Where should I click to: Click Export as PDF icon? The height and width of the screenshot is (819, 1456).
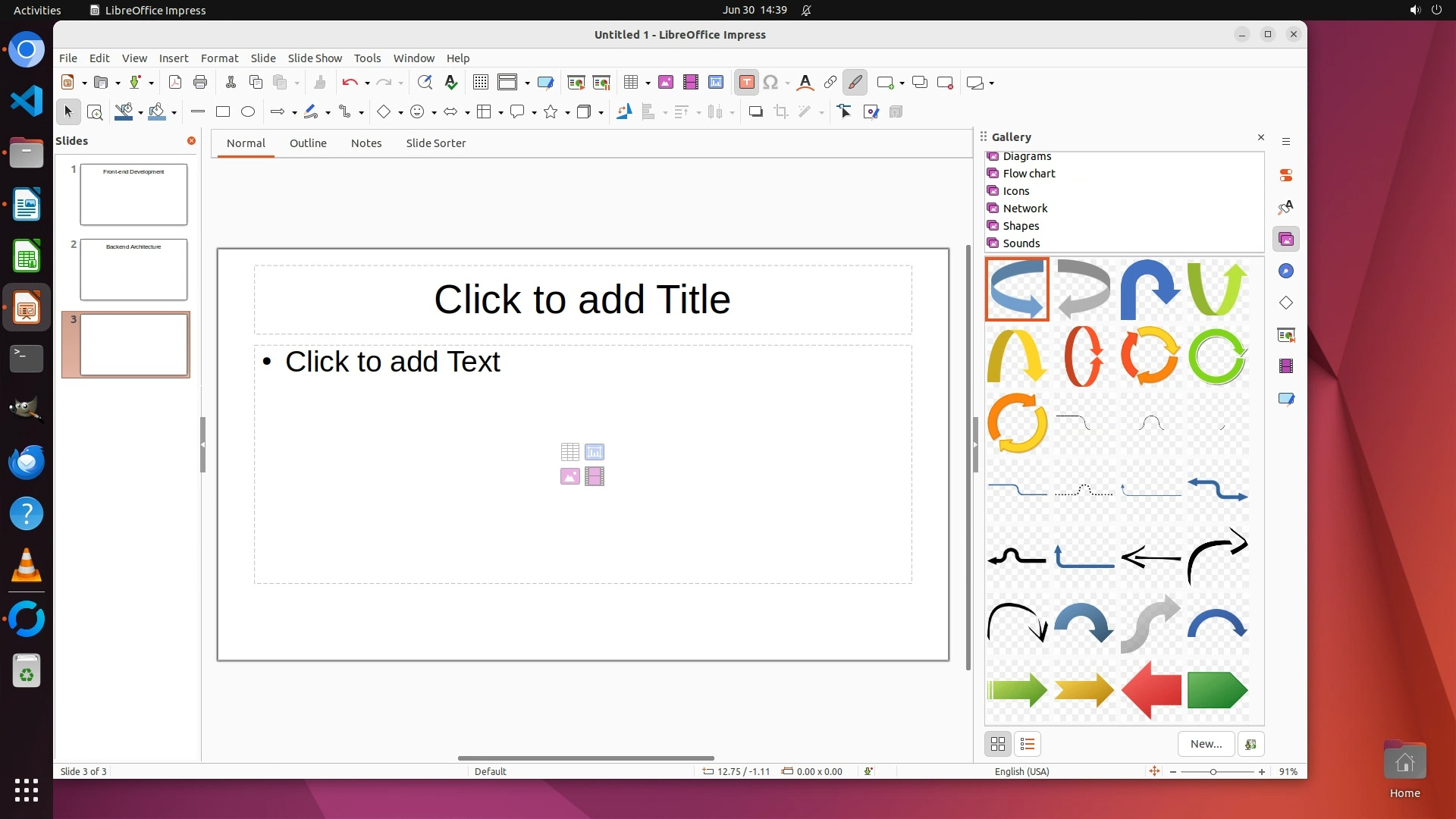click(x=175, y=83)
